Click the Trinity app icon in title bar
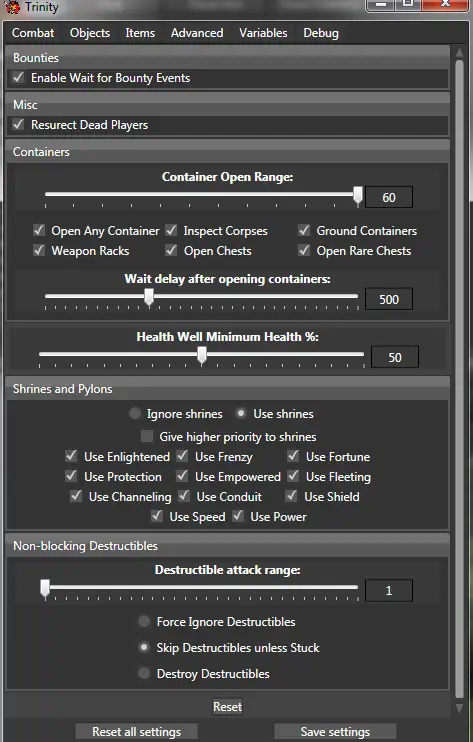 pos(13,7)
